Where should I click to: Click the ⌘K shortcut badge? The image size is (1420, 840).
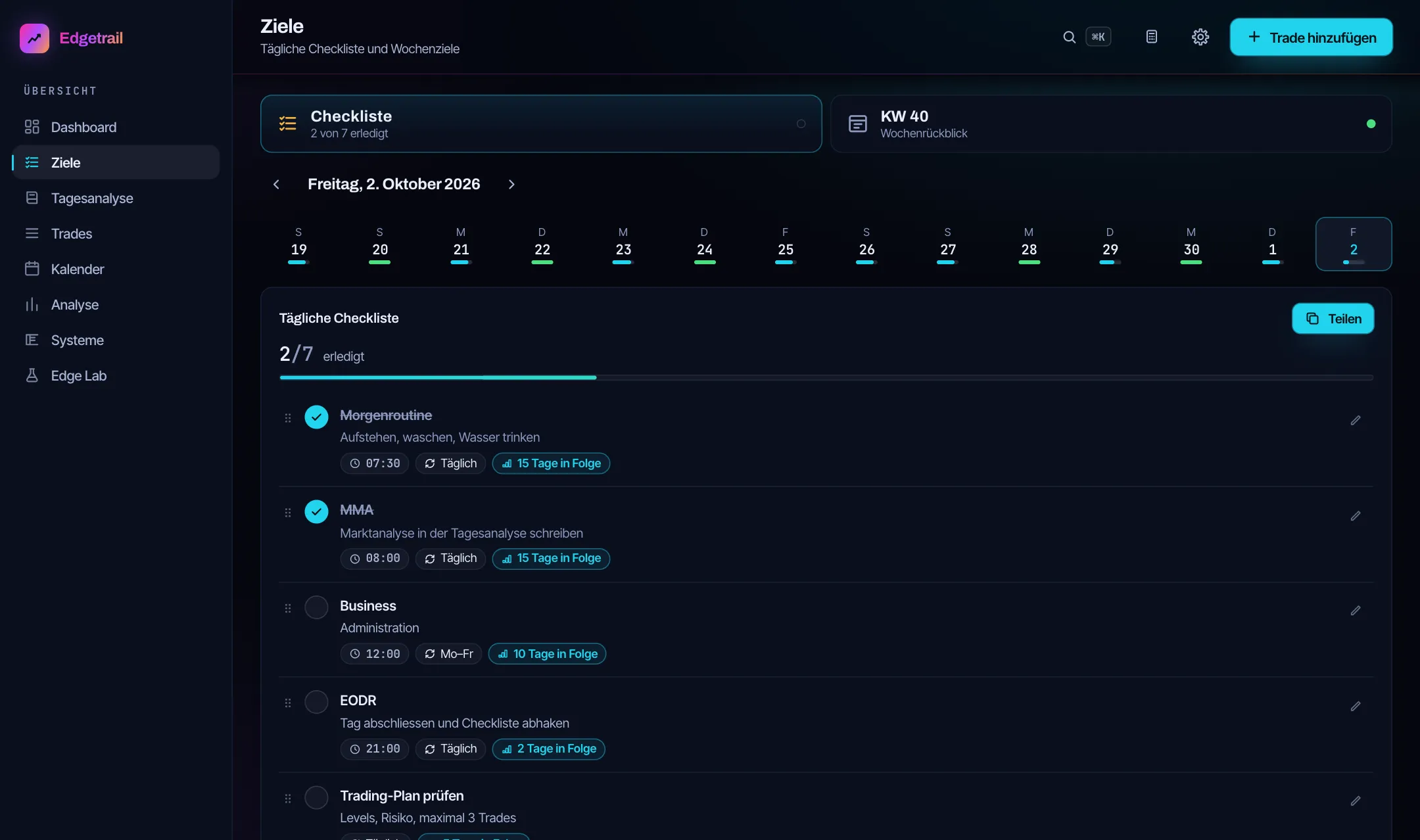pos(1098,37)
